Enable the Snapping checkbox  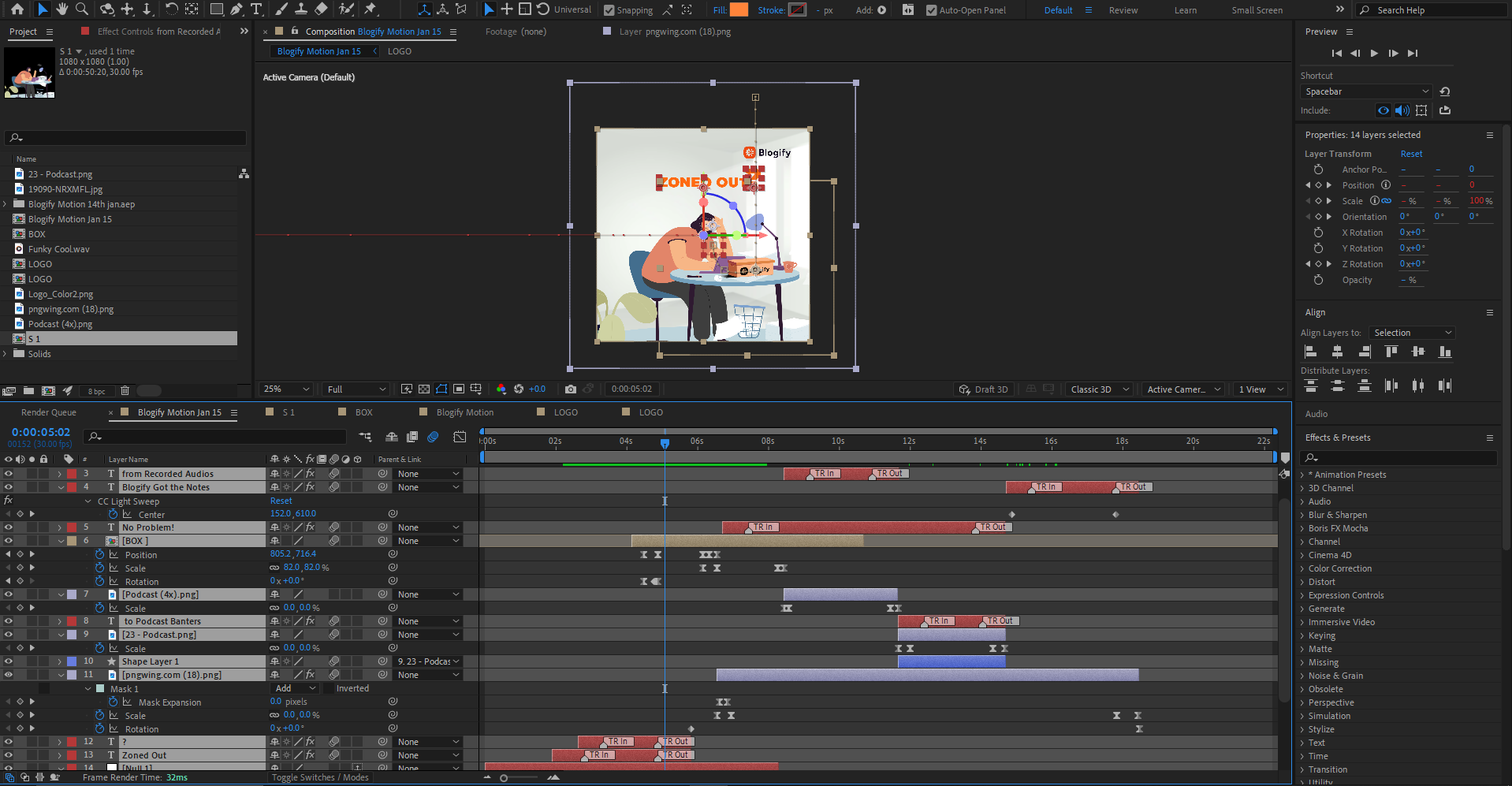[609, 9]
